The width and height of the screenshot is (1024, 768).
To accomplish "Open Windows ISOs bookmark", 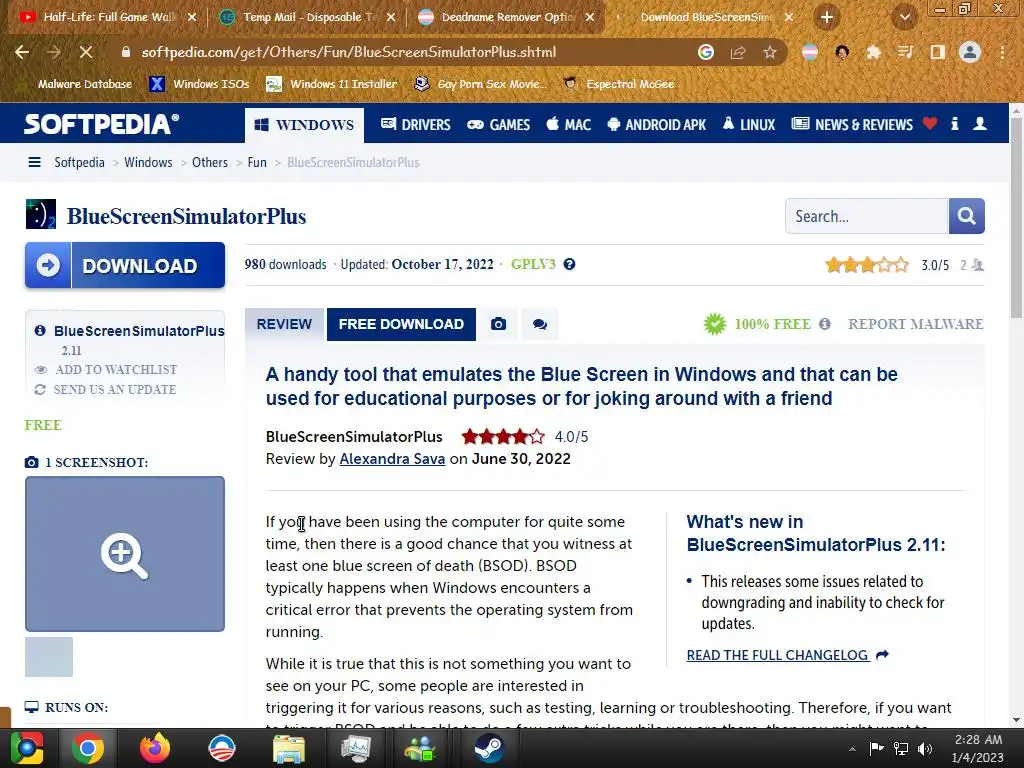I will (x=199, y=84).
